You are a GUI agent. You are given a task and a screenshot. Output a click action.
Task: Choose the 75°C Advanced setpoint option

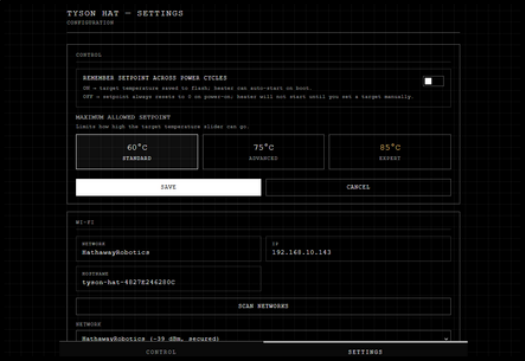(x=263, y=152)
